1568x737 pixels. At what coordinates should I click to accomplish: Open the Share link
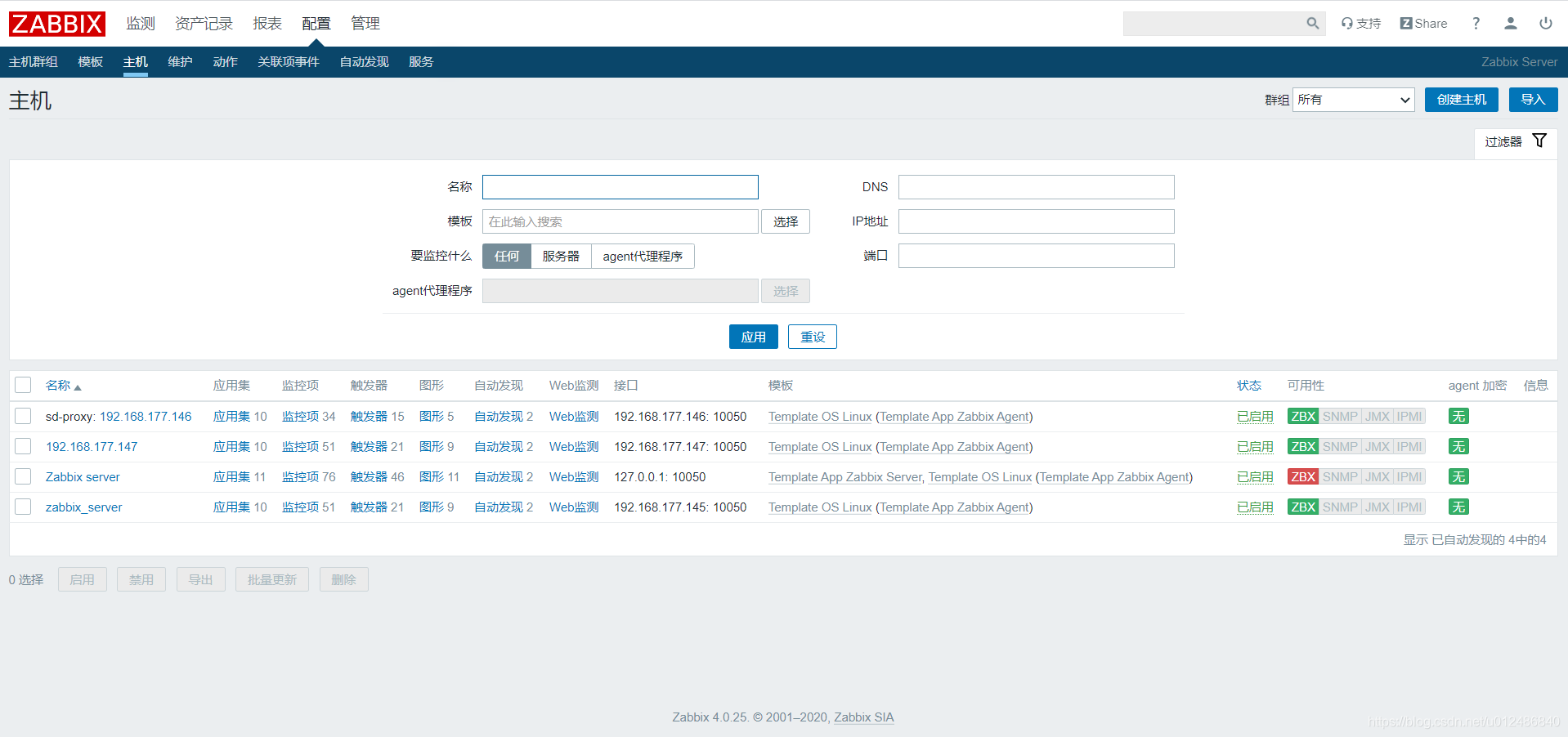pos(1423,24)
